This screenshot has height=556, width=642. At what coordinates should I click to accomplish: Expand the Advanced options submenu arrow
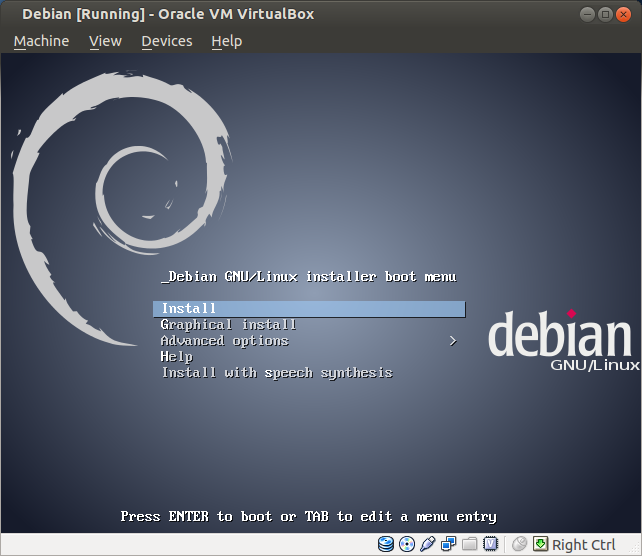coord(453,340)
